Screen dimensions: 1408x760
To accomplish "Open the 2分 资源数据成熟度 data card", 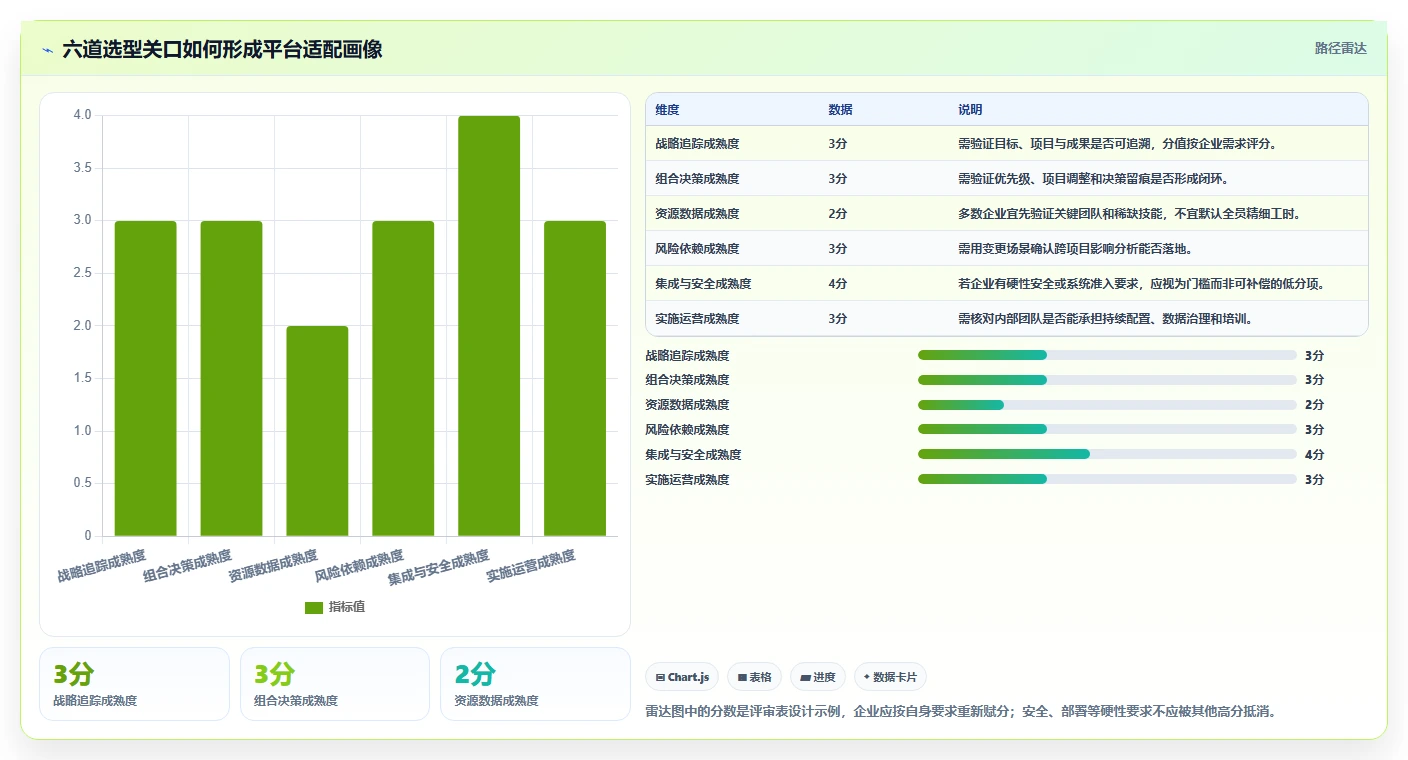I will pos(535,684).
